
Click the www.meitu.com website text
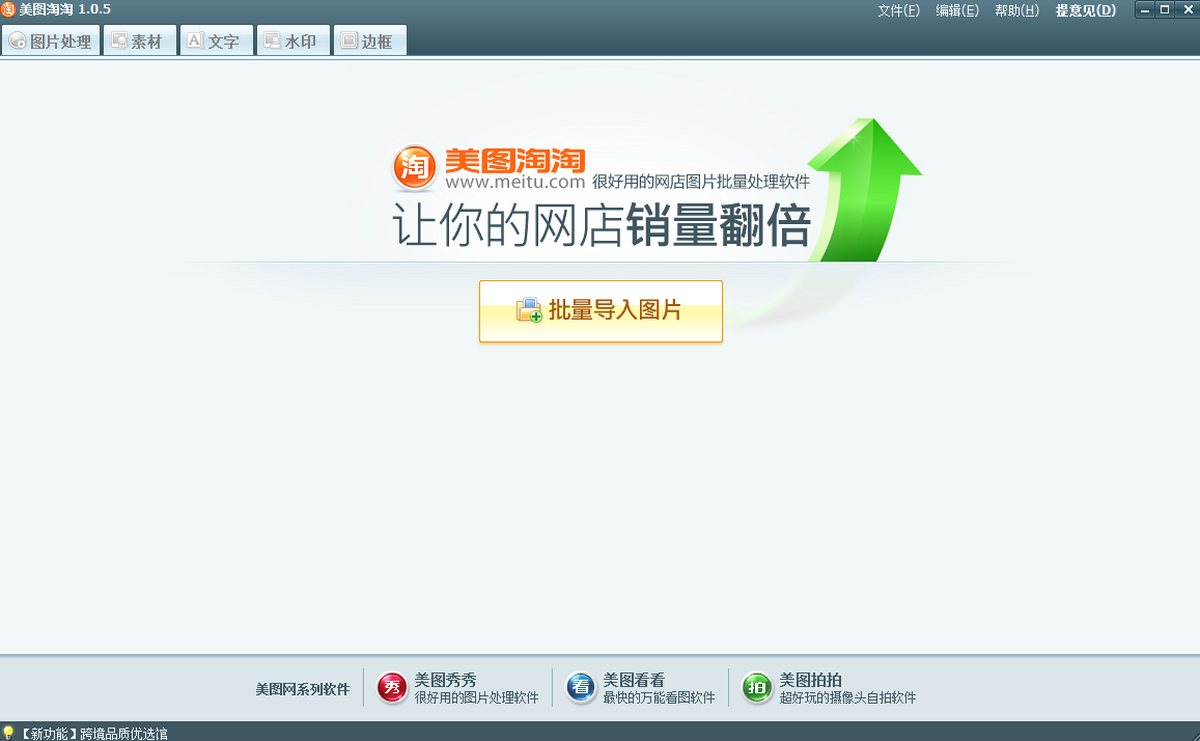[514, 182]
